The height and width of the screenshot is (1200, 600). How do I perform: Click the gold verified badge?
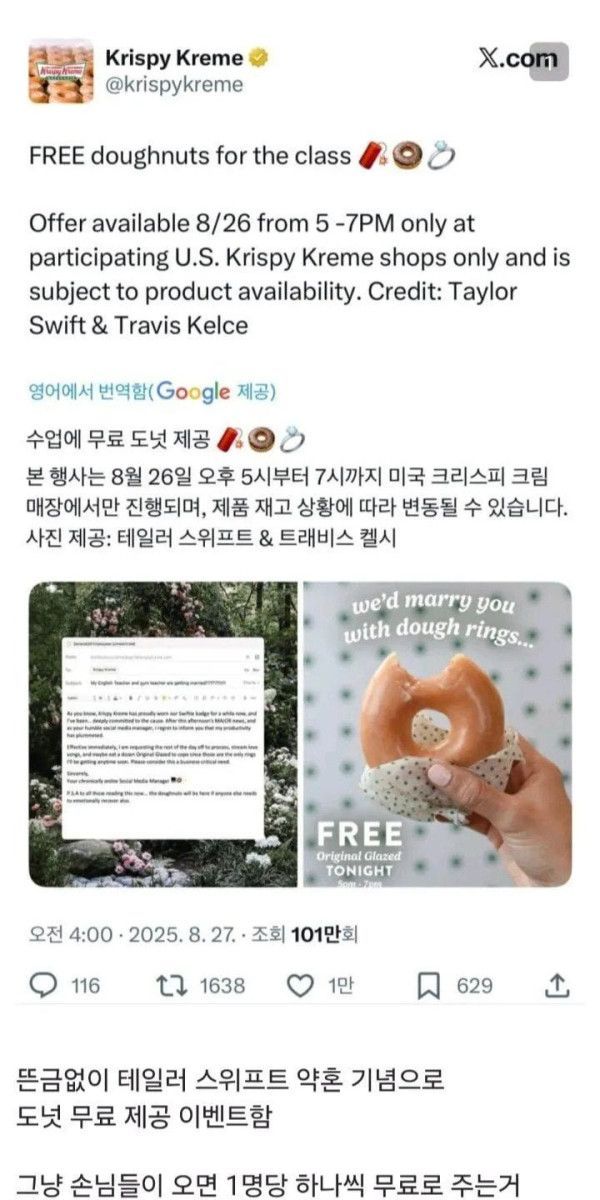259,58
